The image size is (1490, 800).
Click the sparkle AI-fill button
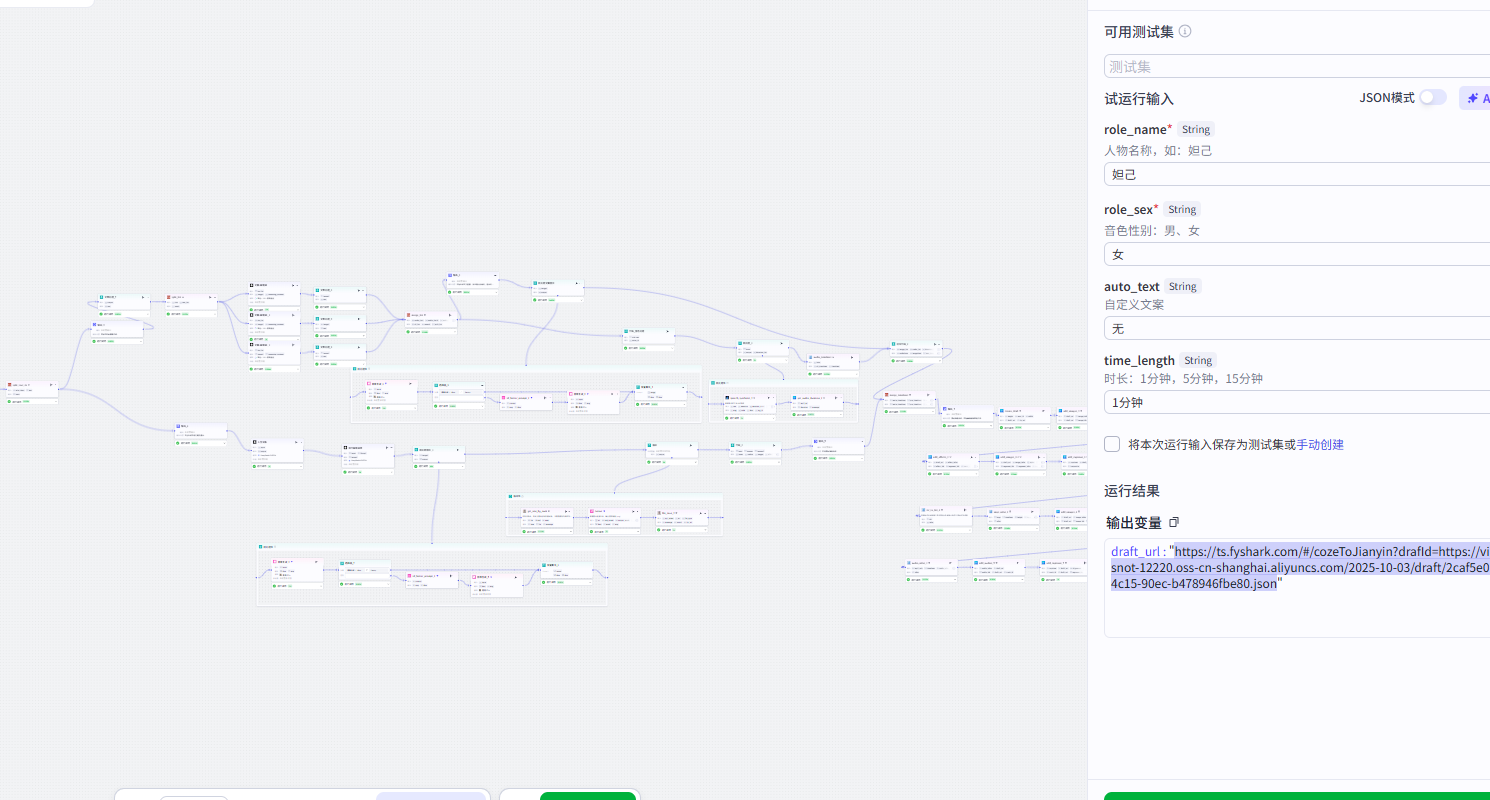pyautogui.click(x=1475, y=98)
